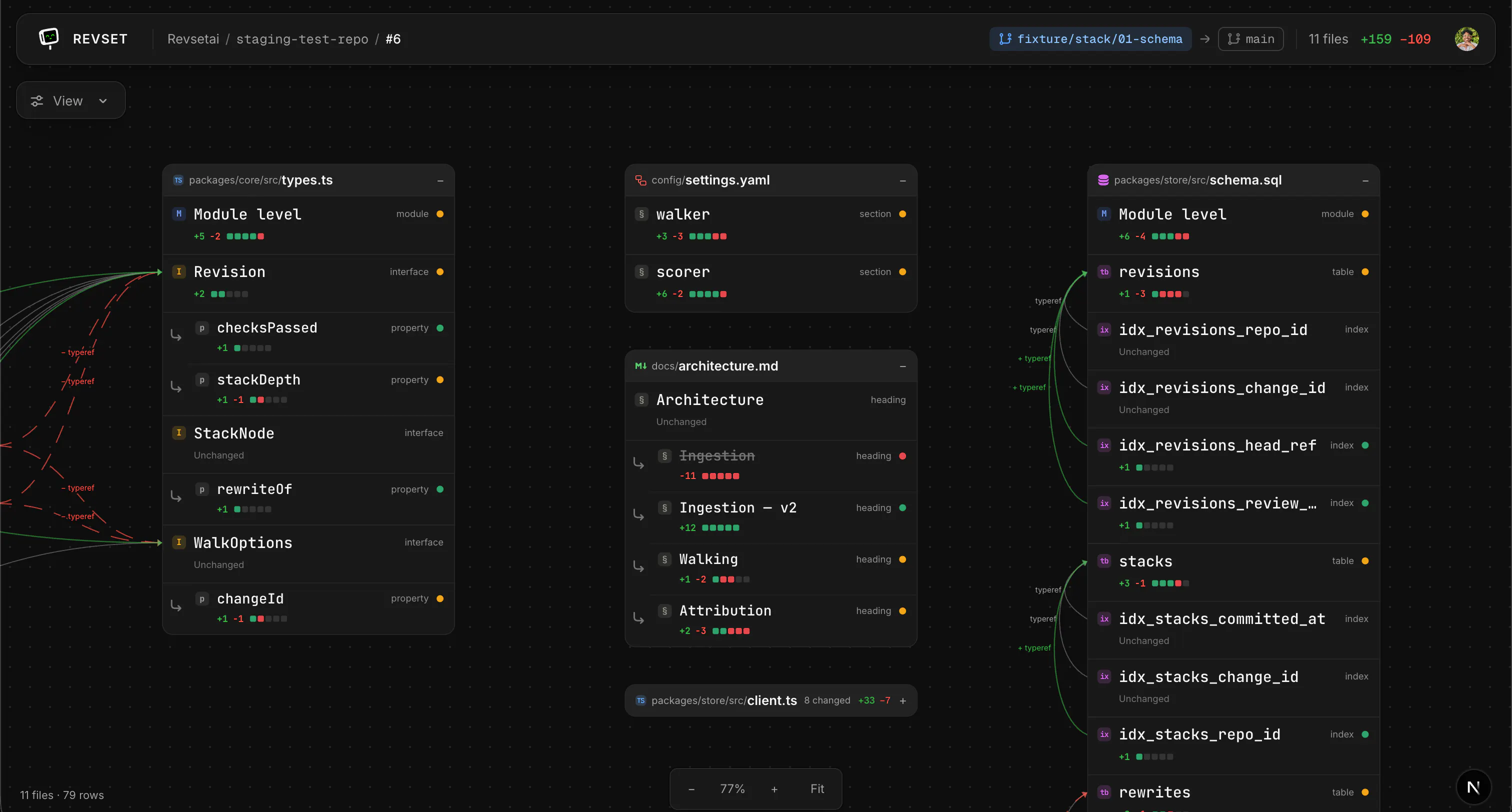The image size is (1512, 812).
Task: Click the main branch button
Action: (x=1250, y=39)
